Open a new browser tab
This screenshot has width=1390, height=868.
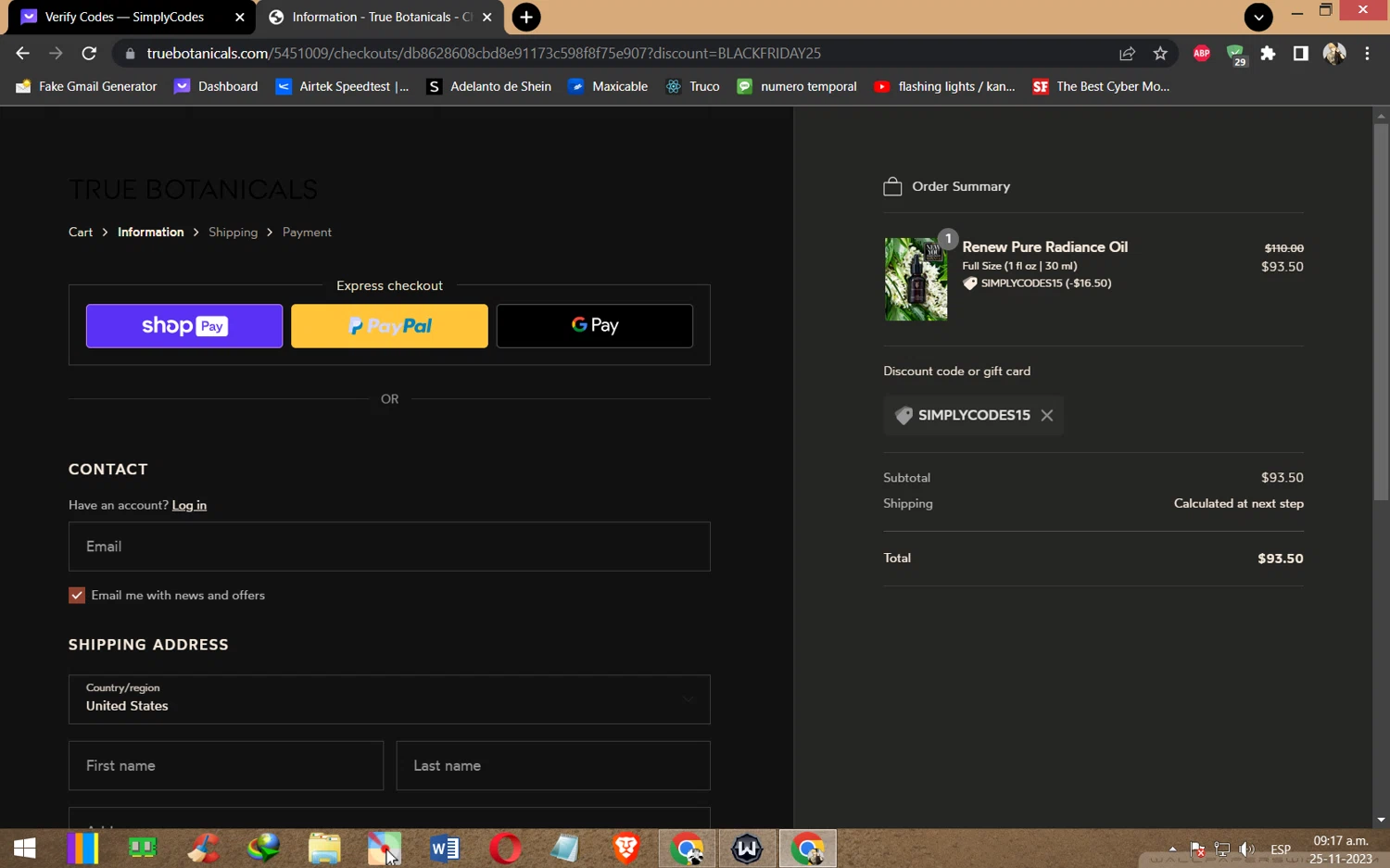pyautogui.click(x=526, y=17)
